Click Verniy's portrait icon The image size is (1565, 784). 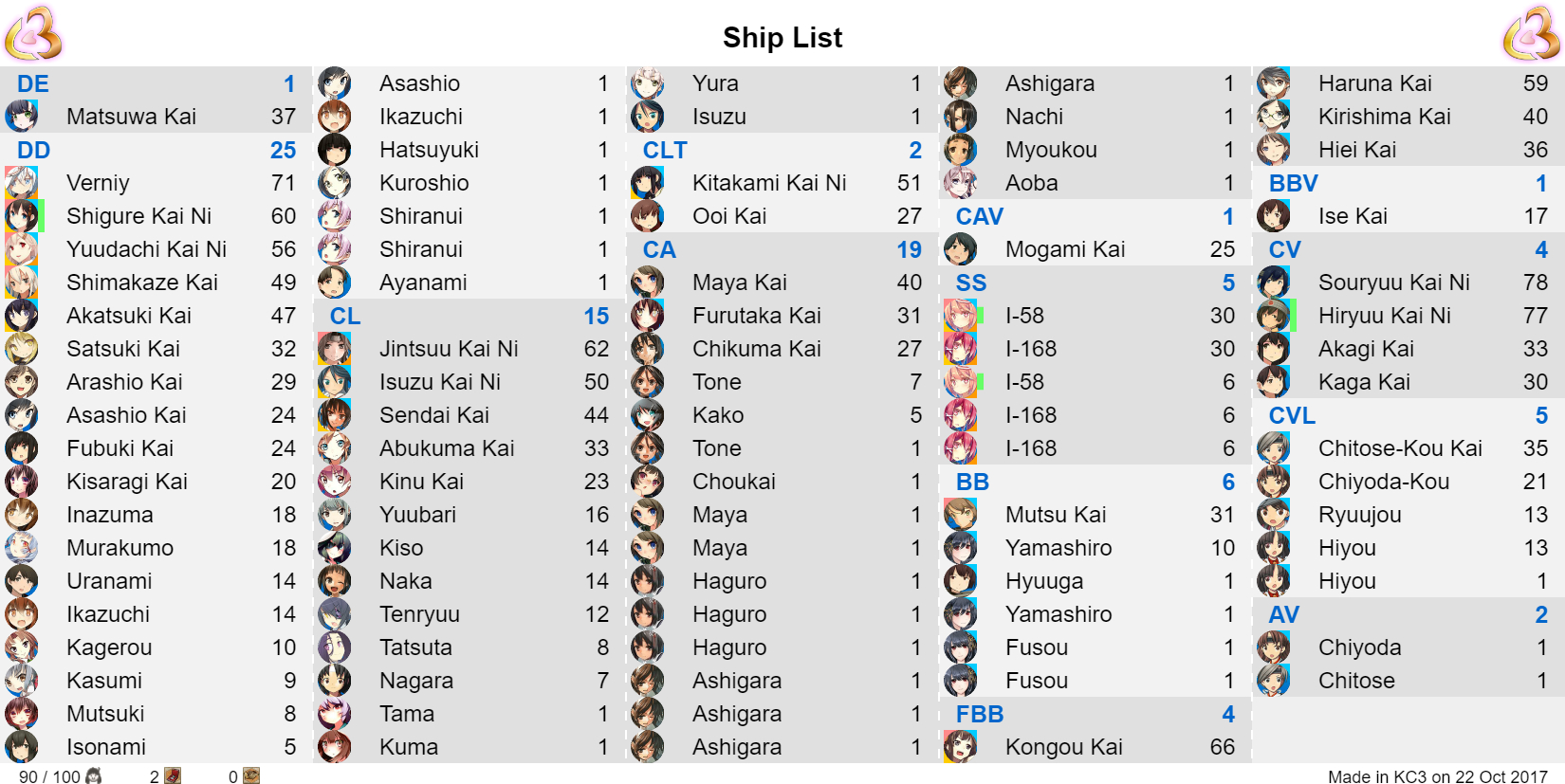click(22, 183)
